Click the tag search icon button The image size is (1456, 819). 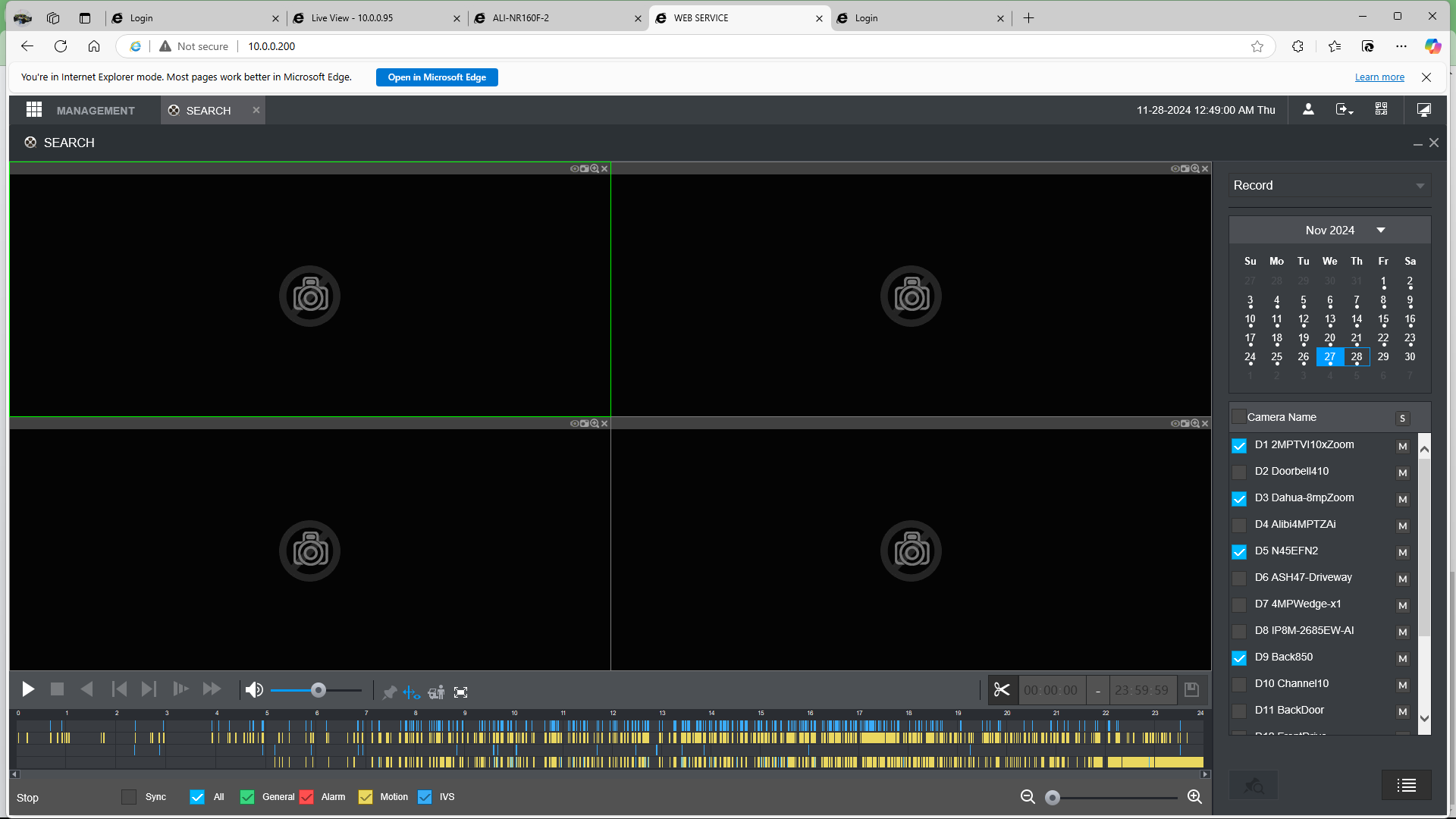point(1254,786)
